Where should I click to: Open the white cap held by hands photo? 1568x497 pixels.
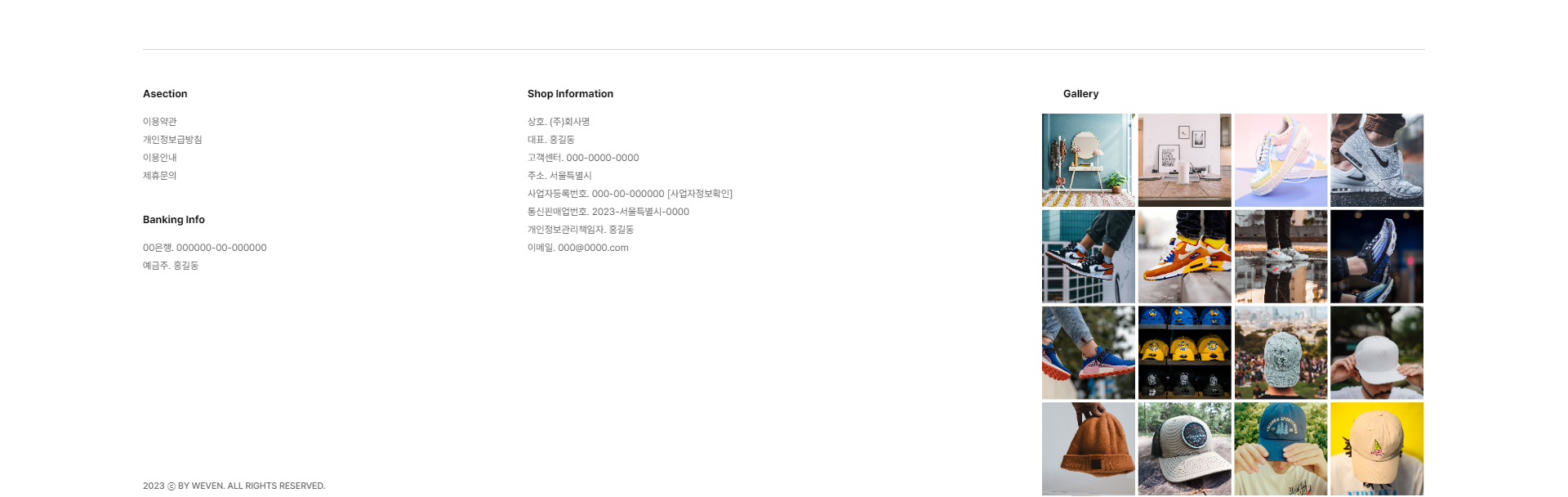click(x=1377, y=353)
